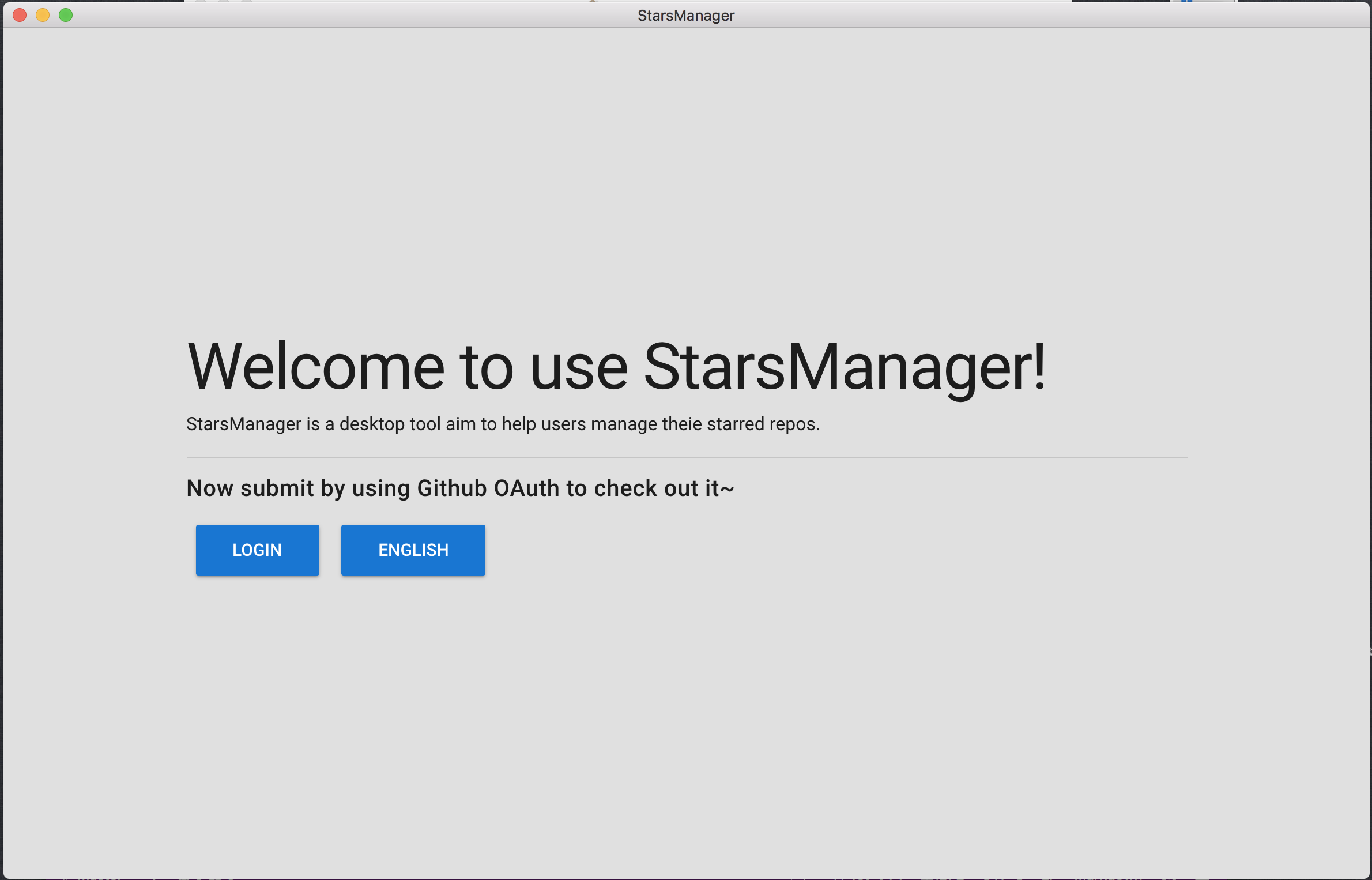Click 'help users manage' in the description
The height and width of the screenshot is (880, 1372).
tap(579, 424)
